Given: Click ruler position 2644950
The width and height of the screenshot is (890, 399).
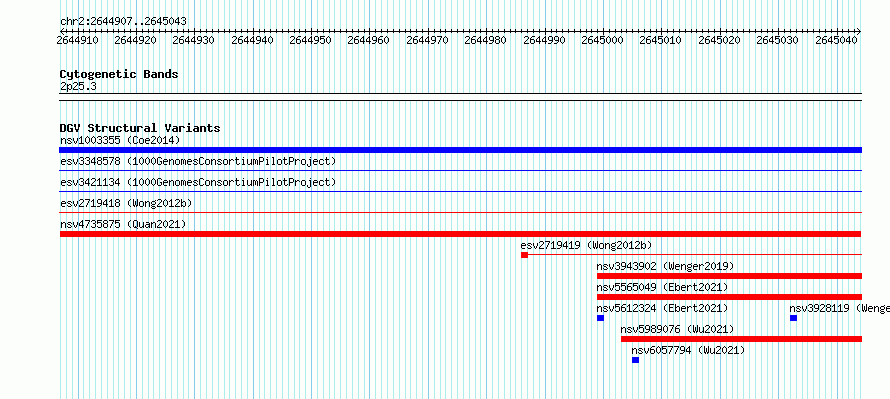Looking at the screenshot, I should tap(310, 40).
